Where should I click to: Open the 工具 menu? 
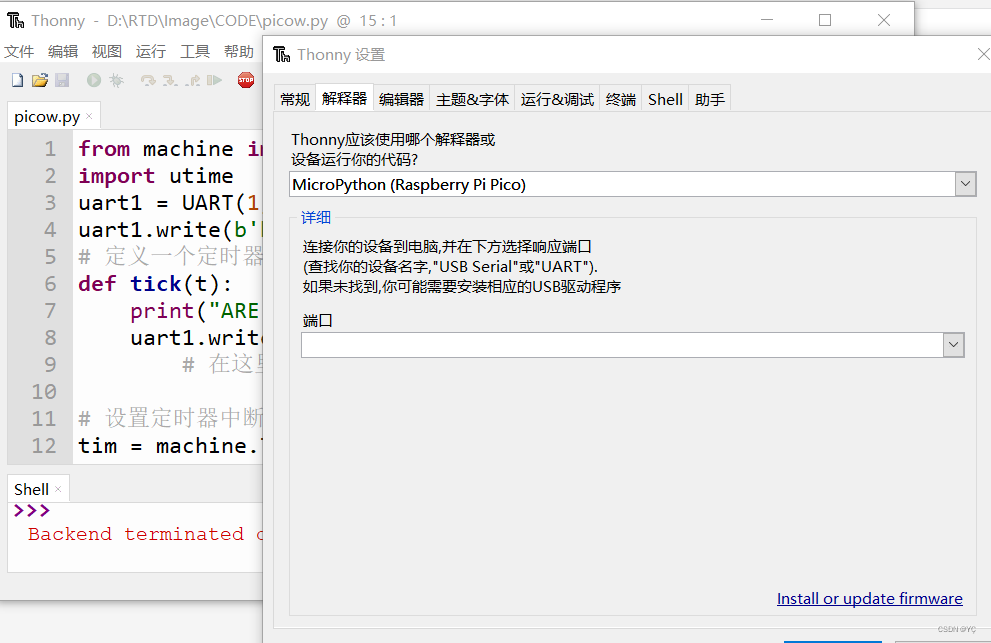(x=195, y=51)
